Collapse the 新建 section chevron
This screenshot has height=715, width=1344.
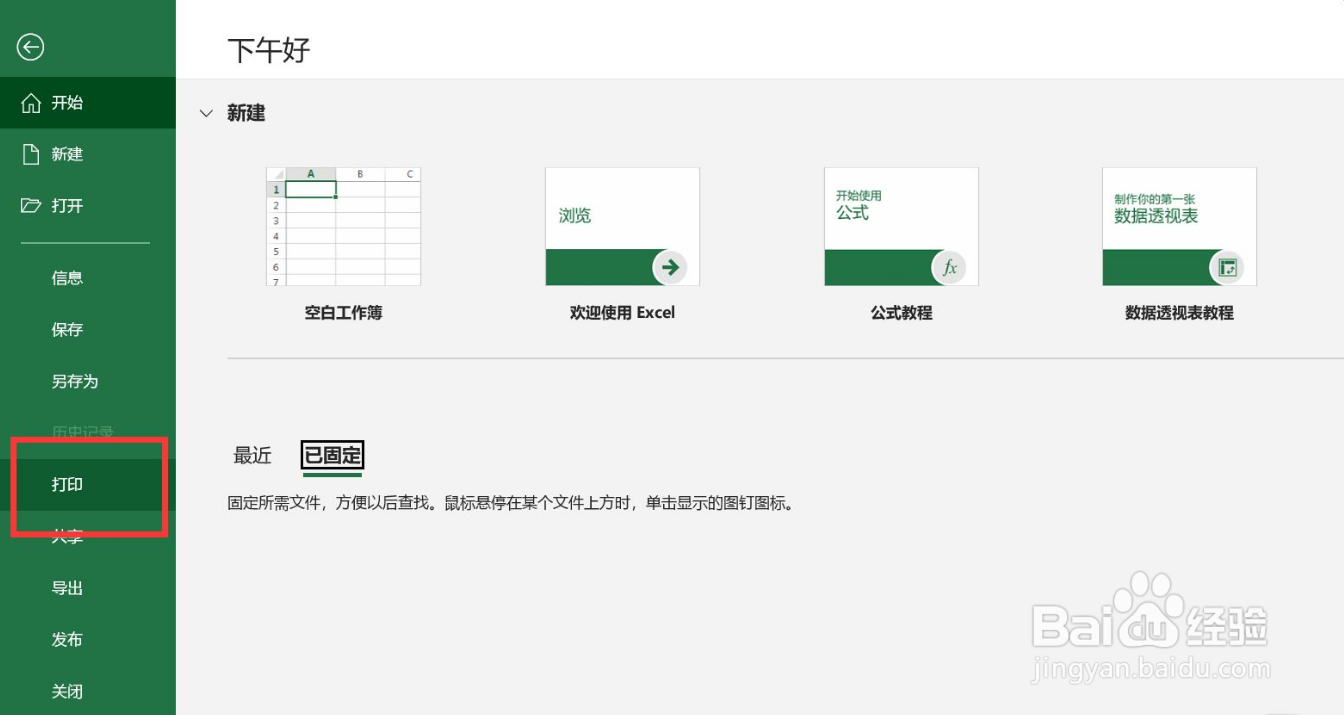206,114
